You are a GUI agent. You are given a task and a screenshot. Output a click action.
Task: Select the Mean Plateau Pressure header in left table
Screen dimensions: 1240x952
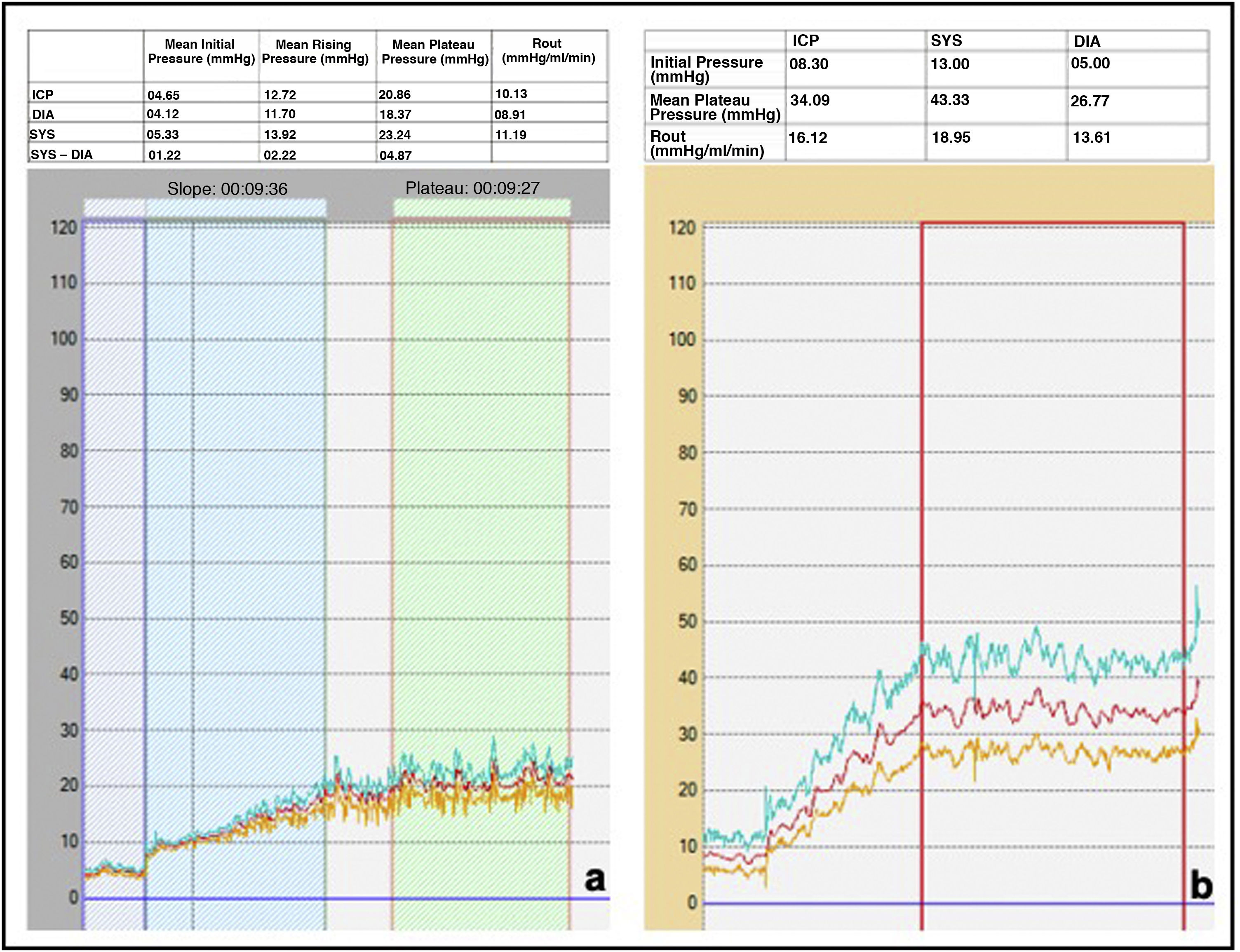click(x=434, y=52)
